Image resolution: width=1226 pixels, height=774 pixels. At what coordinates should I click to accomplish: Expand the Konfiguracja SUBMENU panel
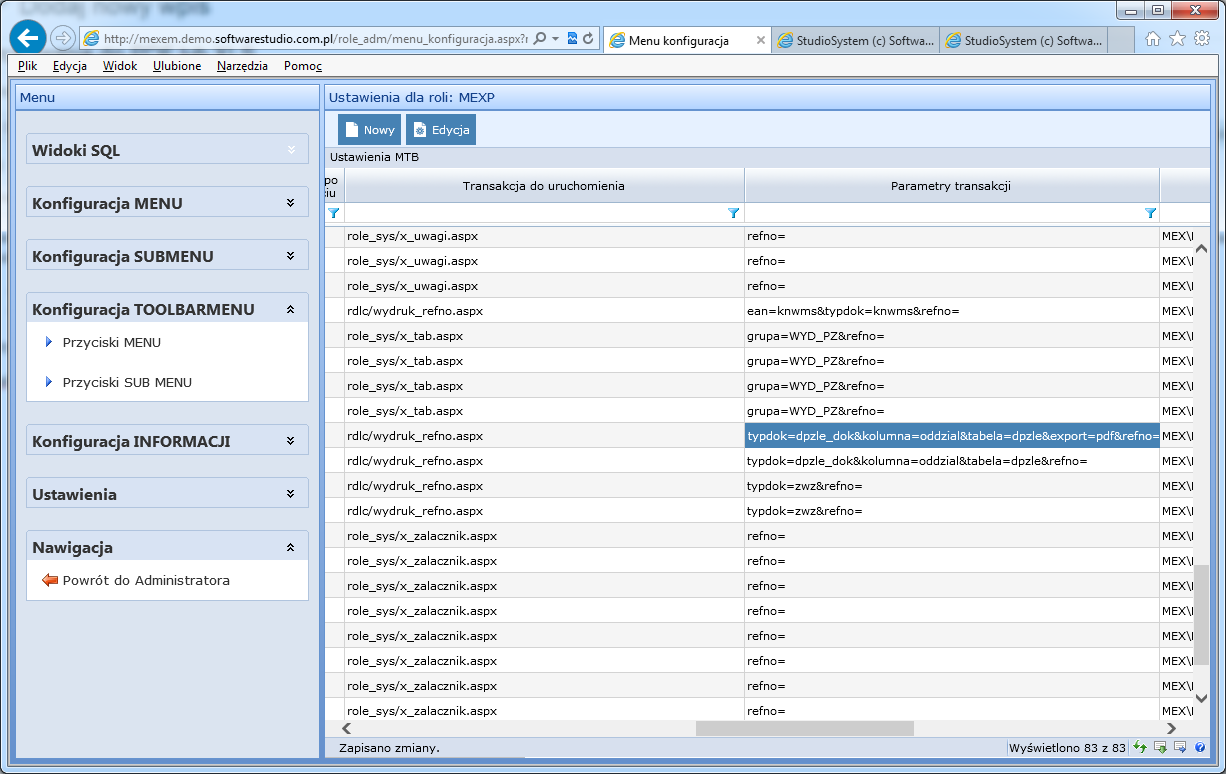click(291, 256)
